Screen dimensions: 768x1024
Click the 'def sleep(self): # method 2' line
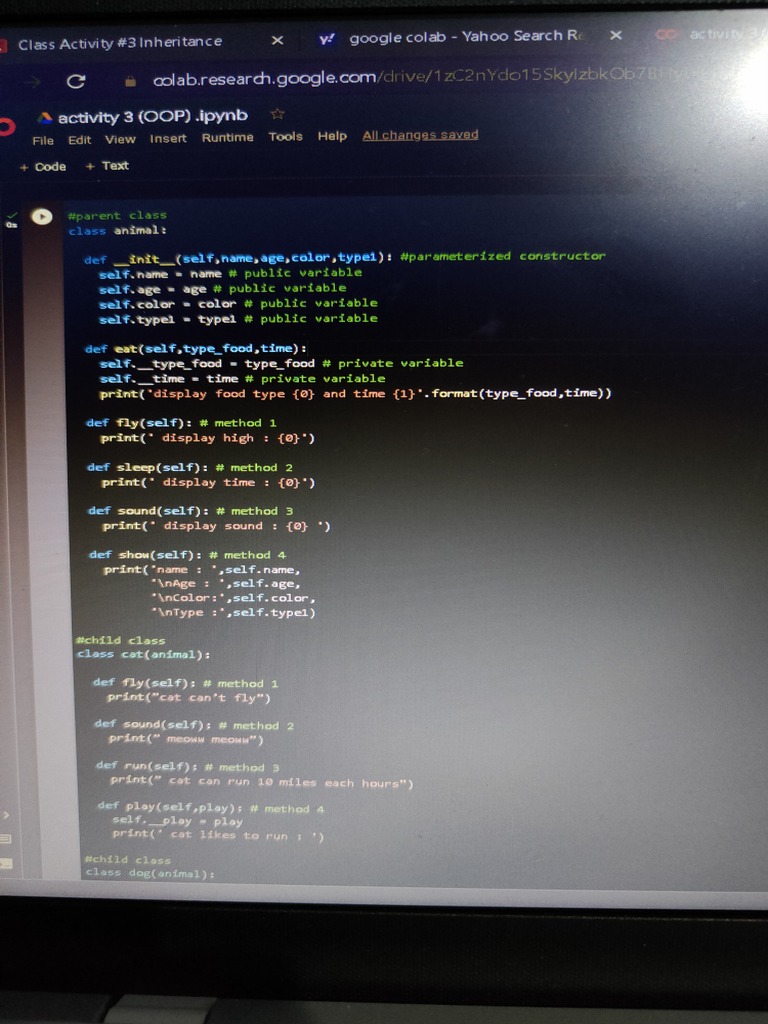point(189,468)
